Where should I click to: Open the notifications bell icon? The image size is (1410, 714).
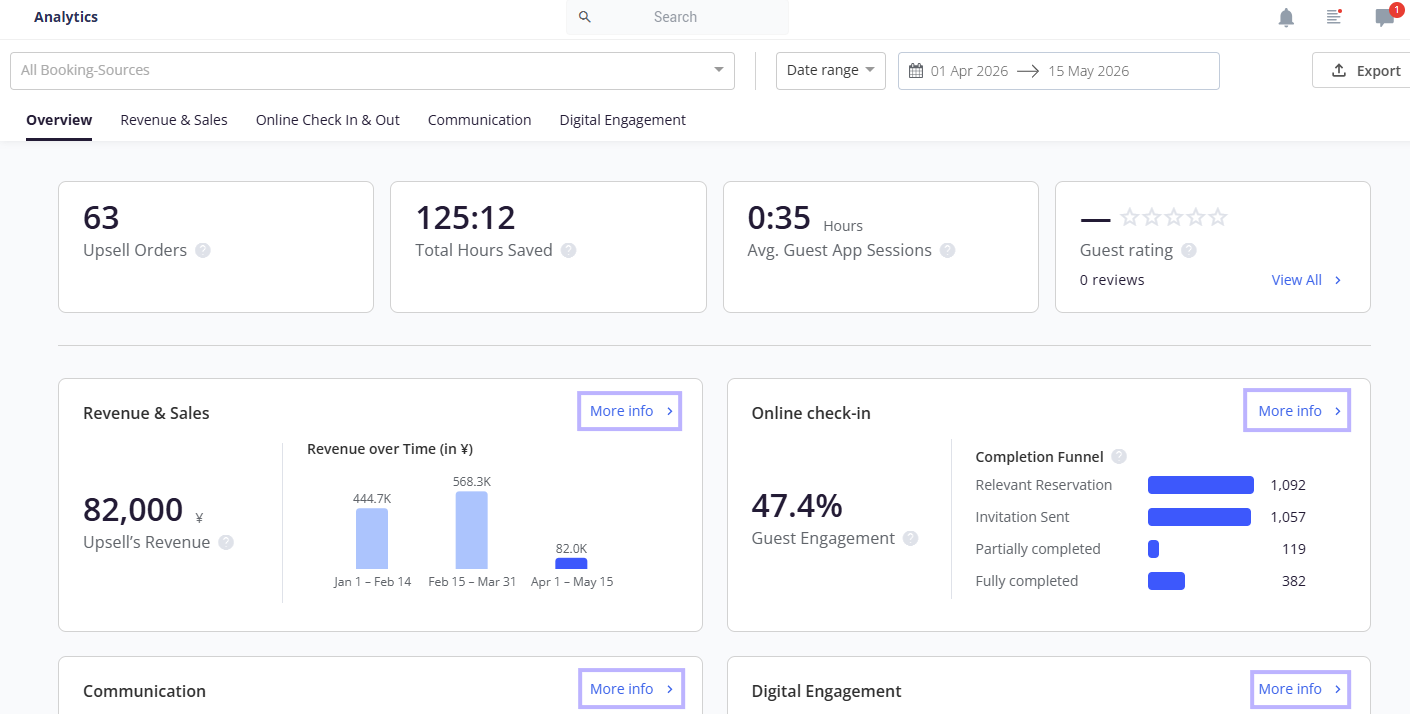(x=1286, y=18)
